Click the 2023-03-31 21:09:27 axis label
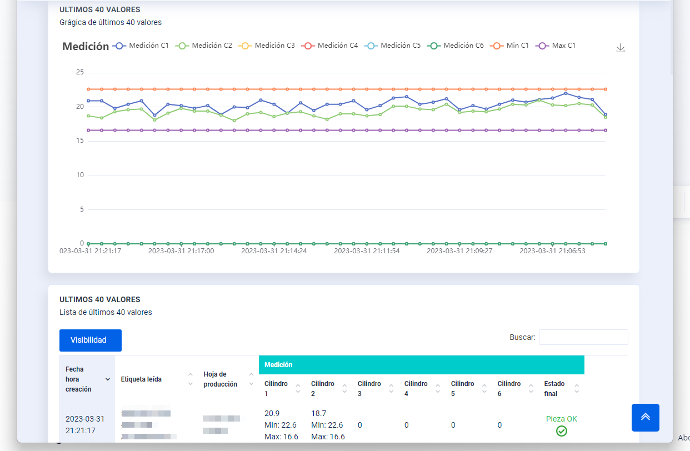This screenshot has height=451, width=690. coord(459,251)
